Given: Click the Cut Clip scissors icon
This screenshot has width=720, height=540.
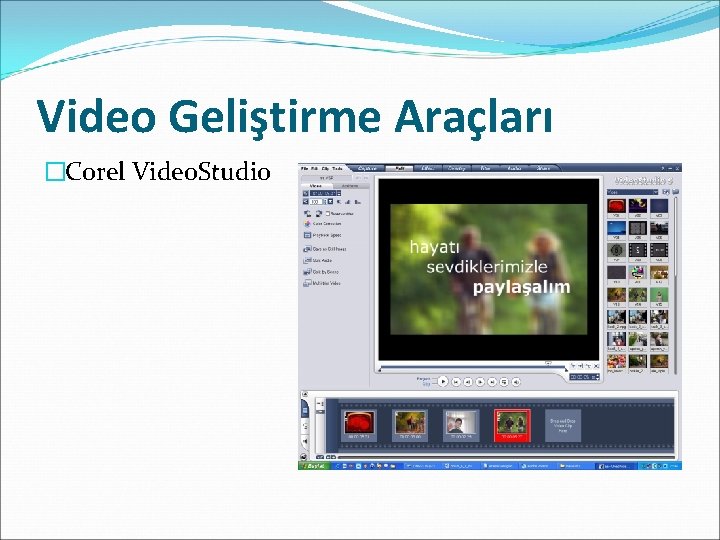Looking at the screenshot, I should (588, 366).
